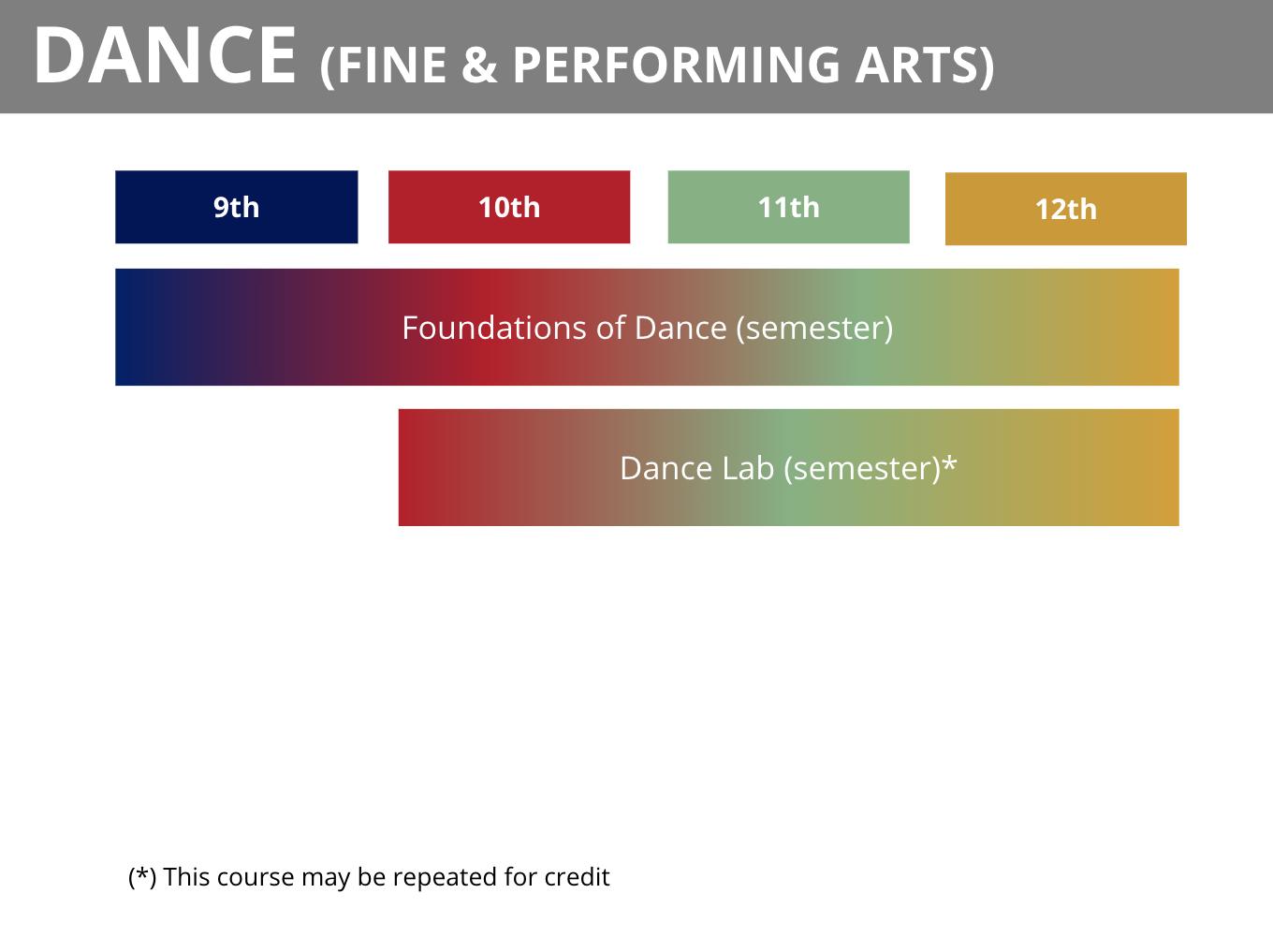Select the Dance Lab (semester) label
Viewport: 1273px width, 952px height.
coord(780,468)
